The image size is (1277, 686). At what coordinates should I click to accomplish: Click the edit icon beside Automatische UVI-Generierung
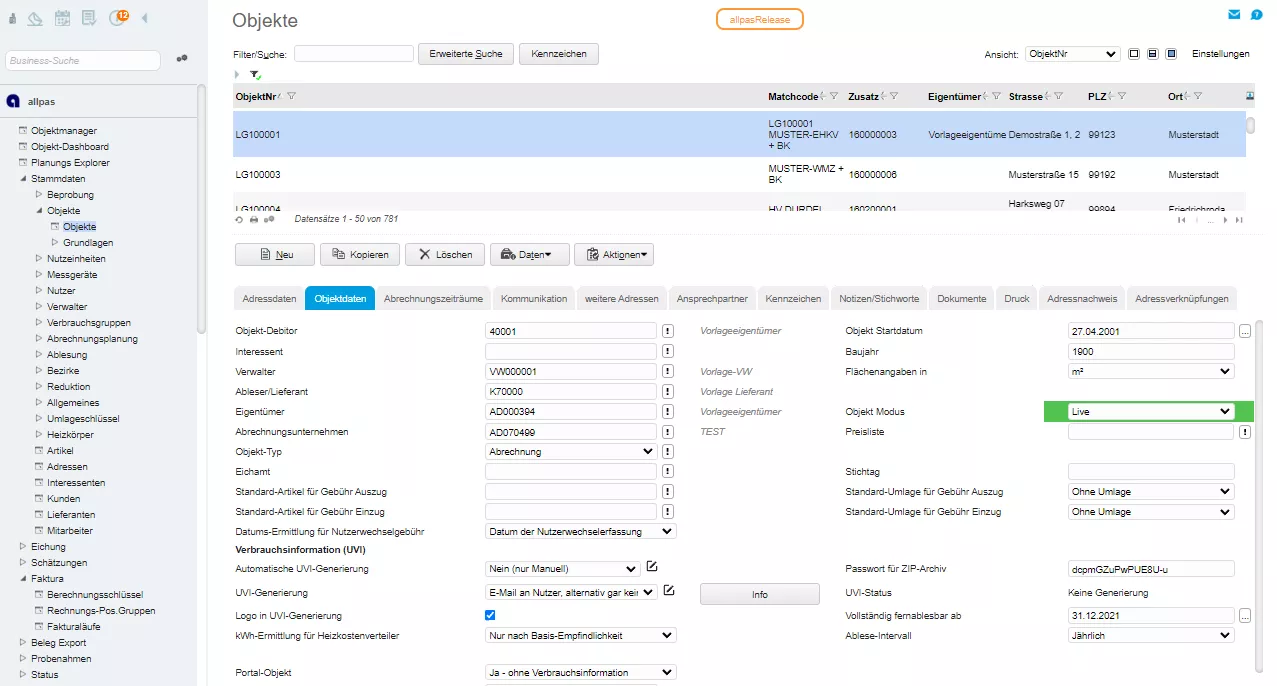coord(652,567)
